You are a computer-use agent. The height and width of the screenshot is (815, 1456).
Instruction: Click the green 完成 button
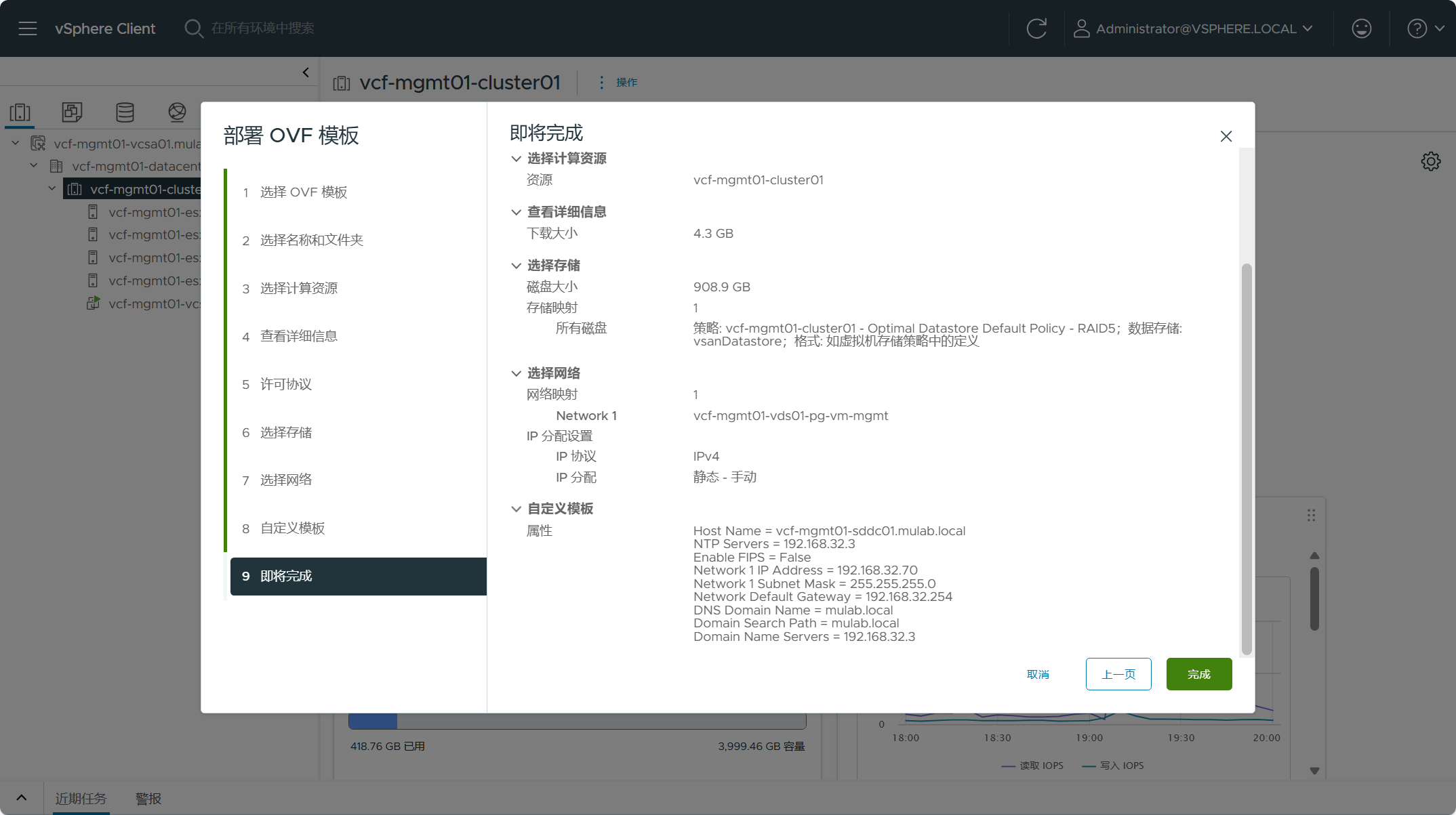[1198, 674]
